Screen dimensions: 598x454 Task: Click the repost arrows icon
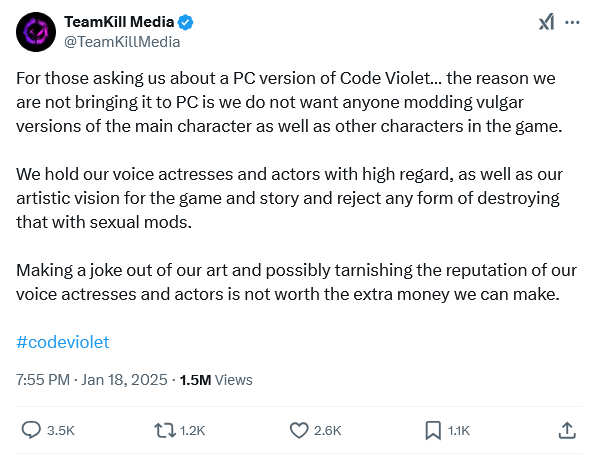click(x=165, y=430)
